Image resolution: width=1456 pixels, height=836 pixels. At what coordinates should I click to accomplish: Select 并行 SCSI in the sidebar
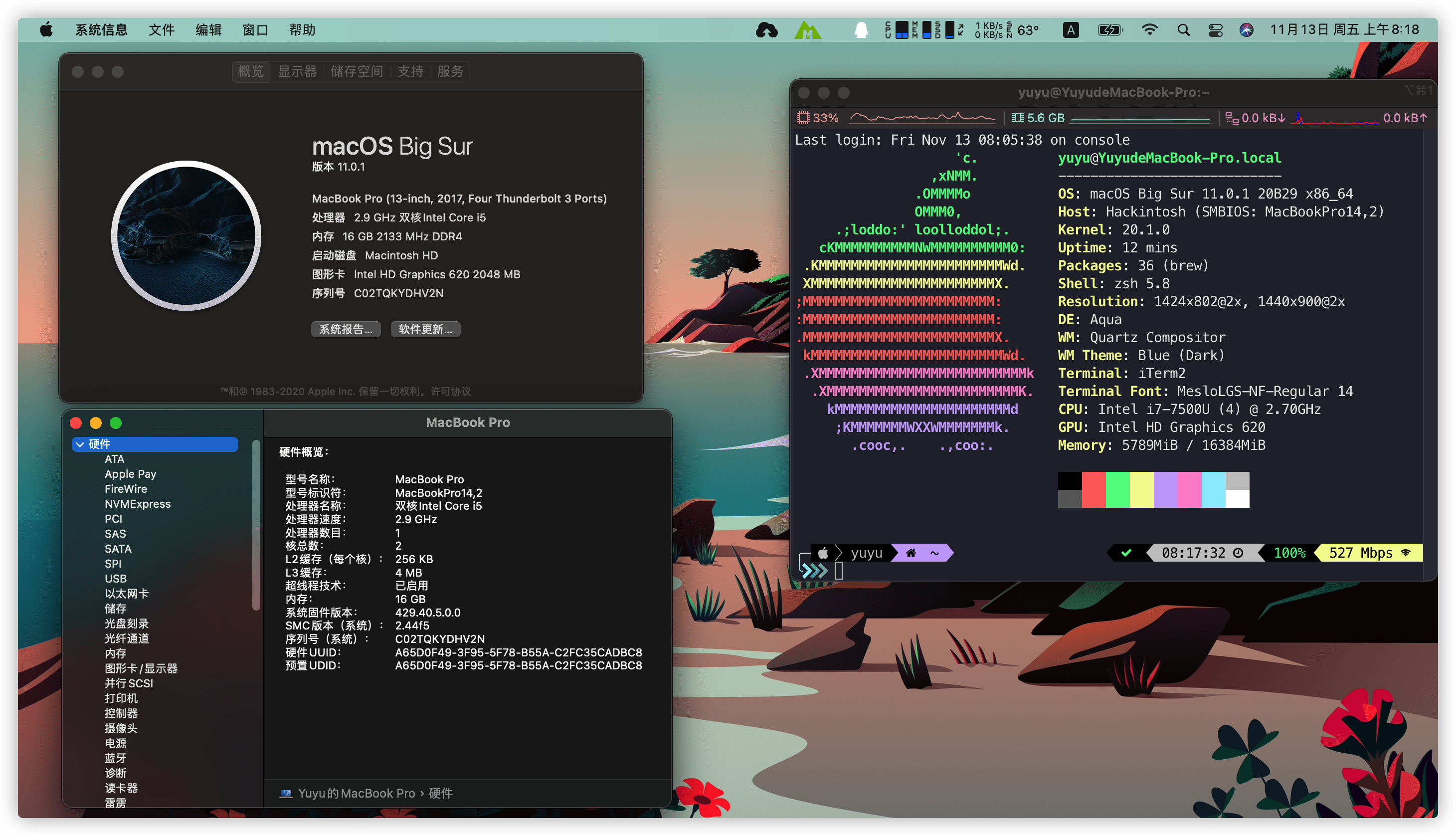129,683
